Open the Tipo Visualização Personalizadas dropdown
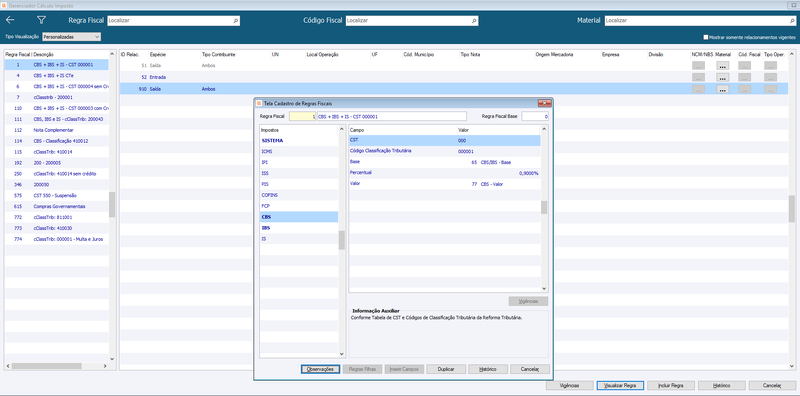Image resolution: width=800 pixels, height=396 pixels. point(71,37)
